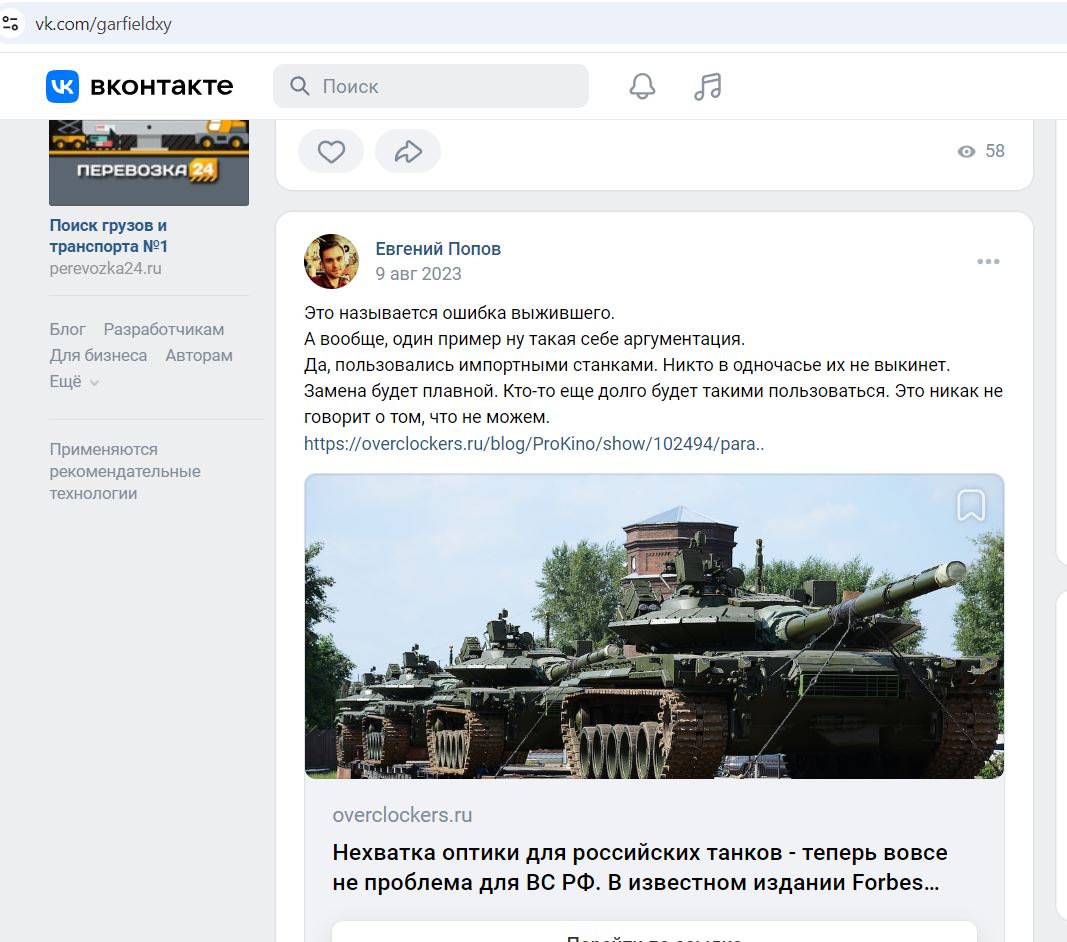Viewport: 1067px width, 942px height.
Task: Open the ВКОНТАКТЕ wordmark home link
Action: (161, 86)
